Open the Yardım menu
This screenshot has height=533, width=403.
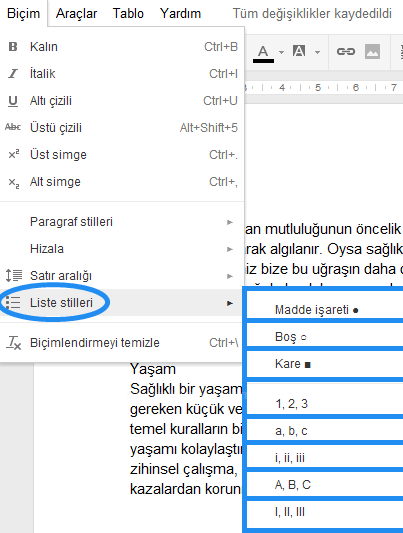[180, 14]
